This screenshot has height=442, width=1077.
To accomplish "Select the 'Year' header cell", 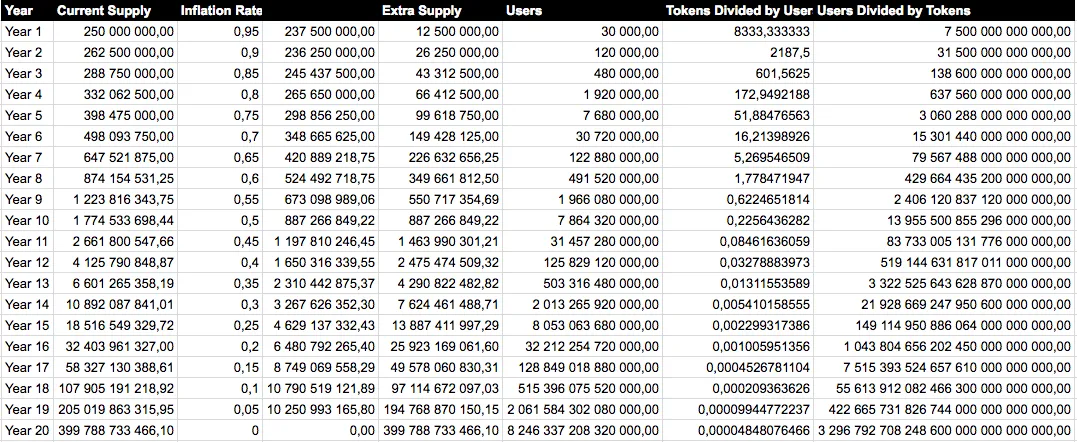I will tap(27, 11).
